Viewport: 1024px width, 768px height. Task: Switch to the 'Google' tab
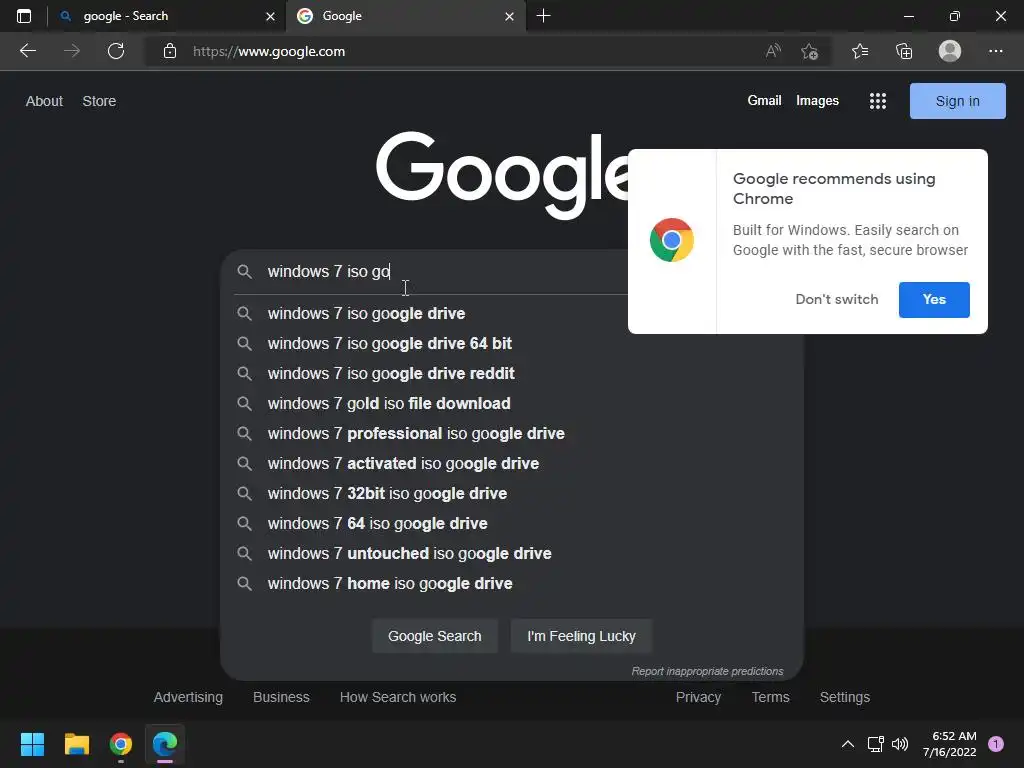[405, 16]
